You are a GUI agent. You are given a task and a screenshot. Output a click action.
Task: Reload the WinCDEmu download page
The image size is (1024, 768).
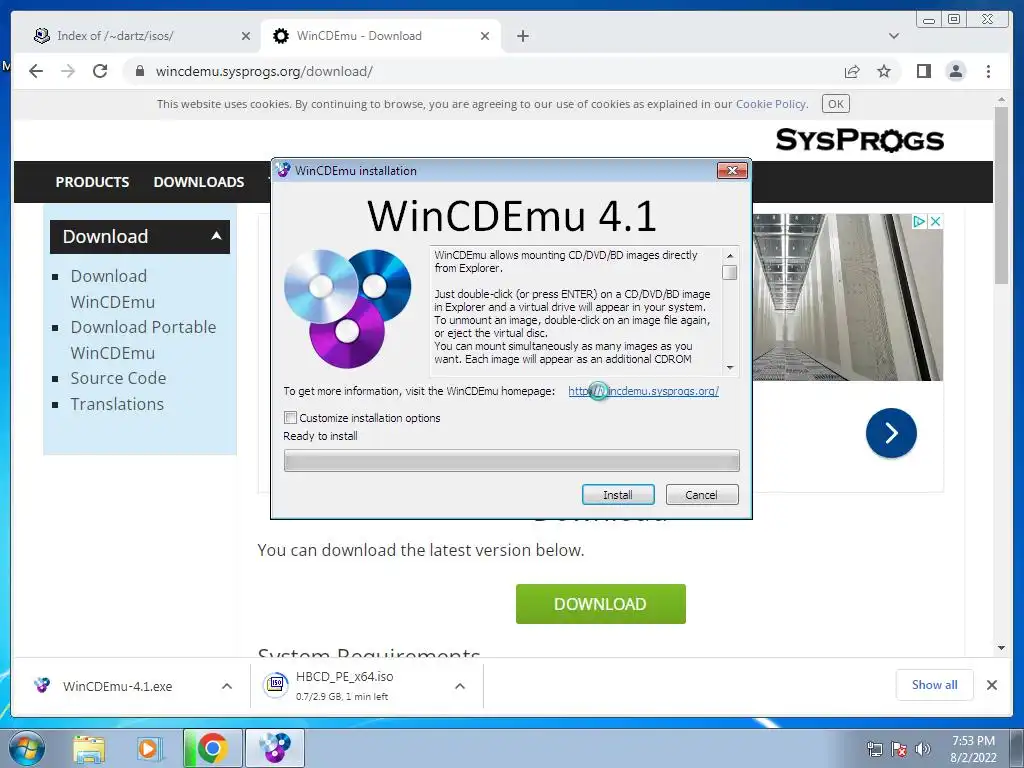(100, 71)
